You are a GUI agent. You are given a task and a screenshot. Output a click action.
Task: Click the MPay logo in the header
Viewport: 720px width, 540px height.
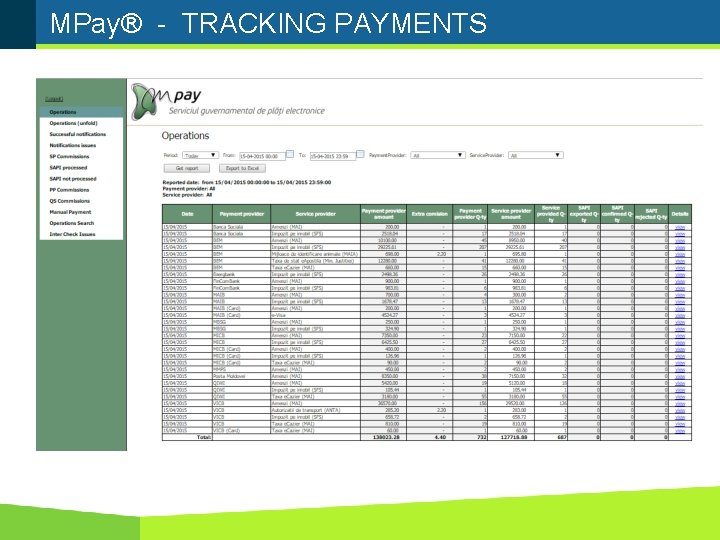[x=166, y=101]
